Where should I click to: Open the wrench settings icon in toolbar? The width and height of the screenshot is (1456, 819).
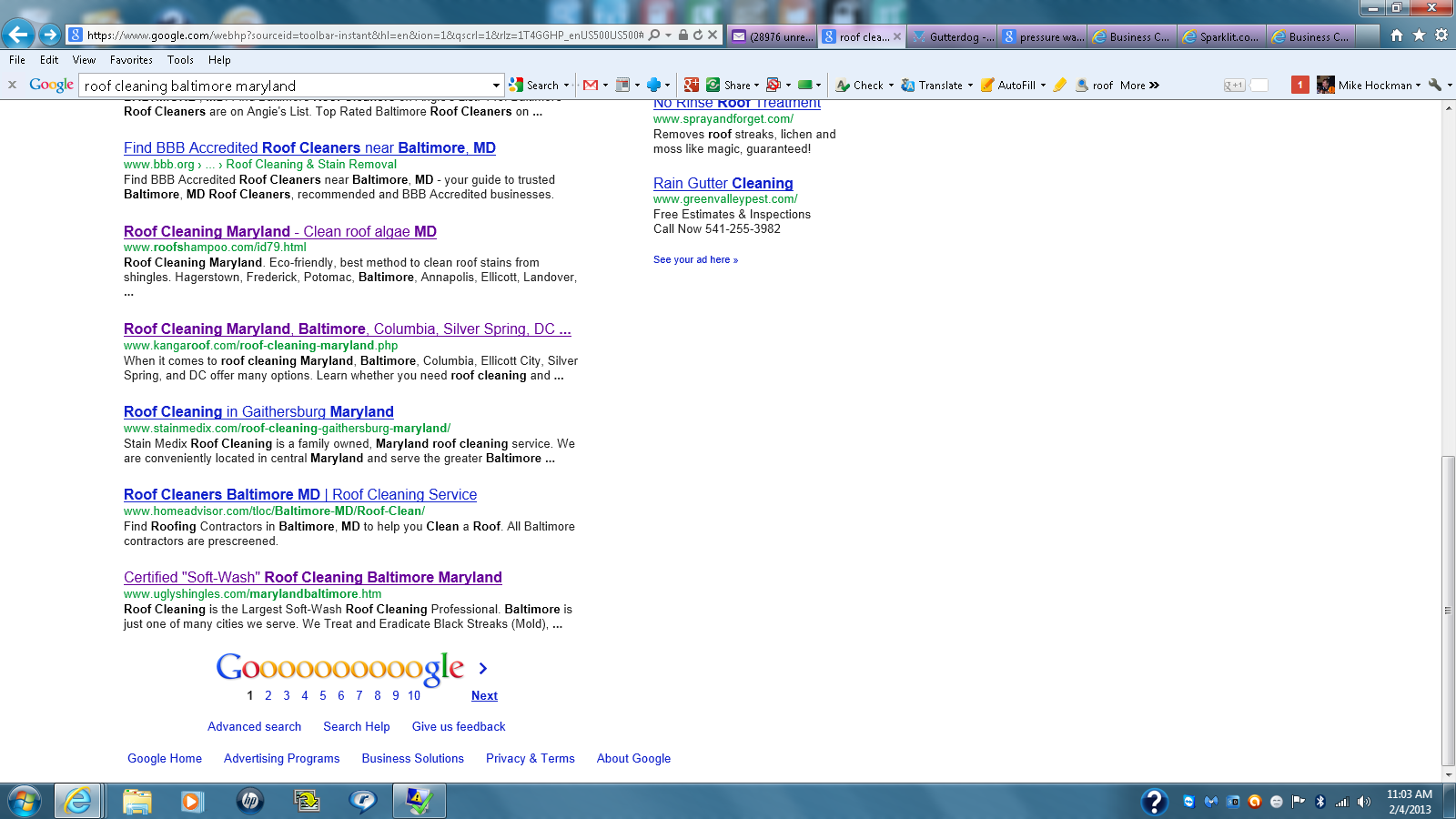click(x=1435, y=86)
